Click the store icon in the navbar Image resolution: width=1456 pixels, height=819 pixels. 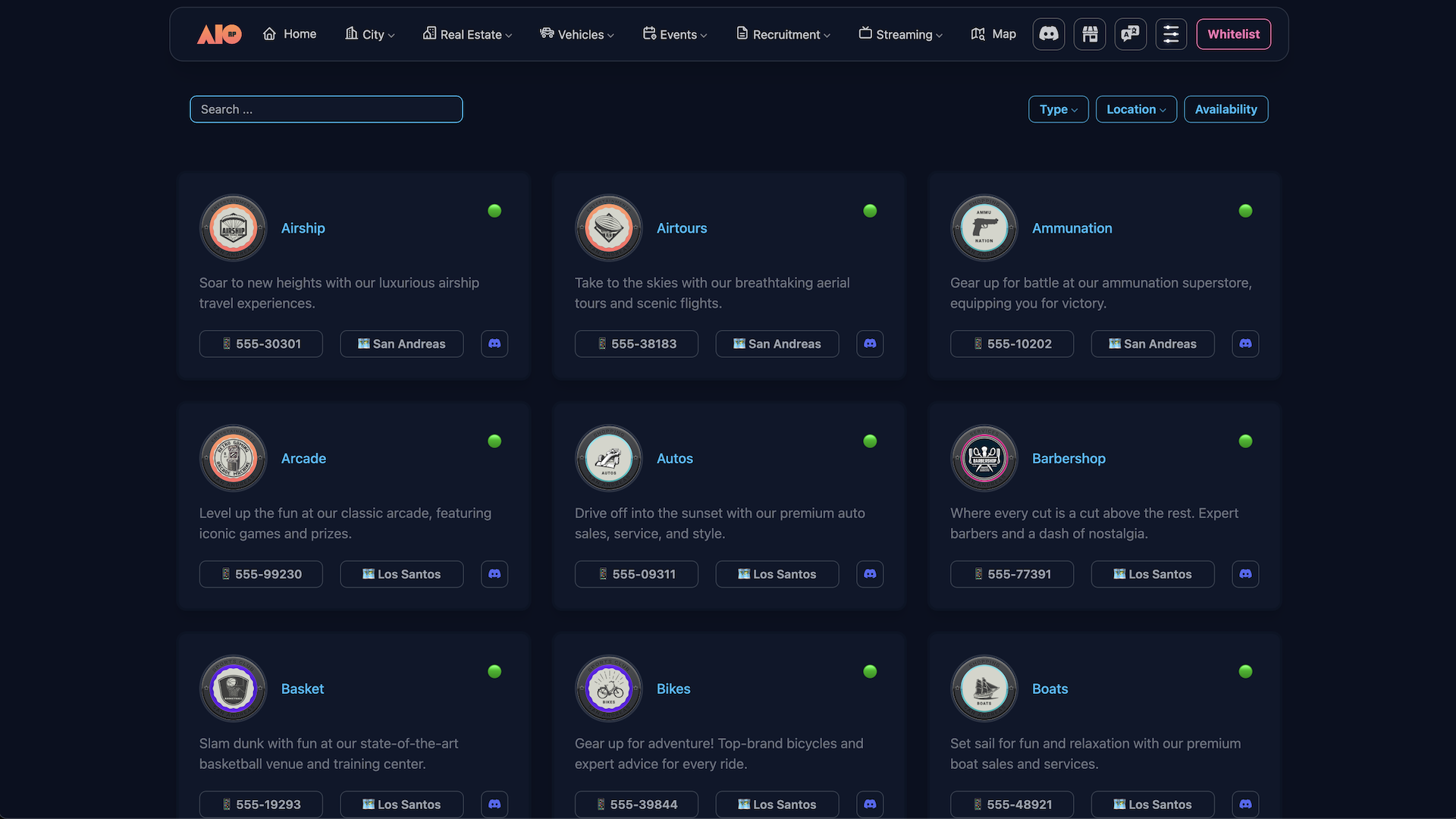click(1090, 34)
